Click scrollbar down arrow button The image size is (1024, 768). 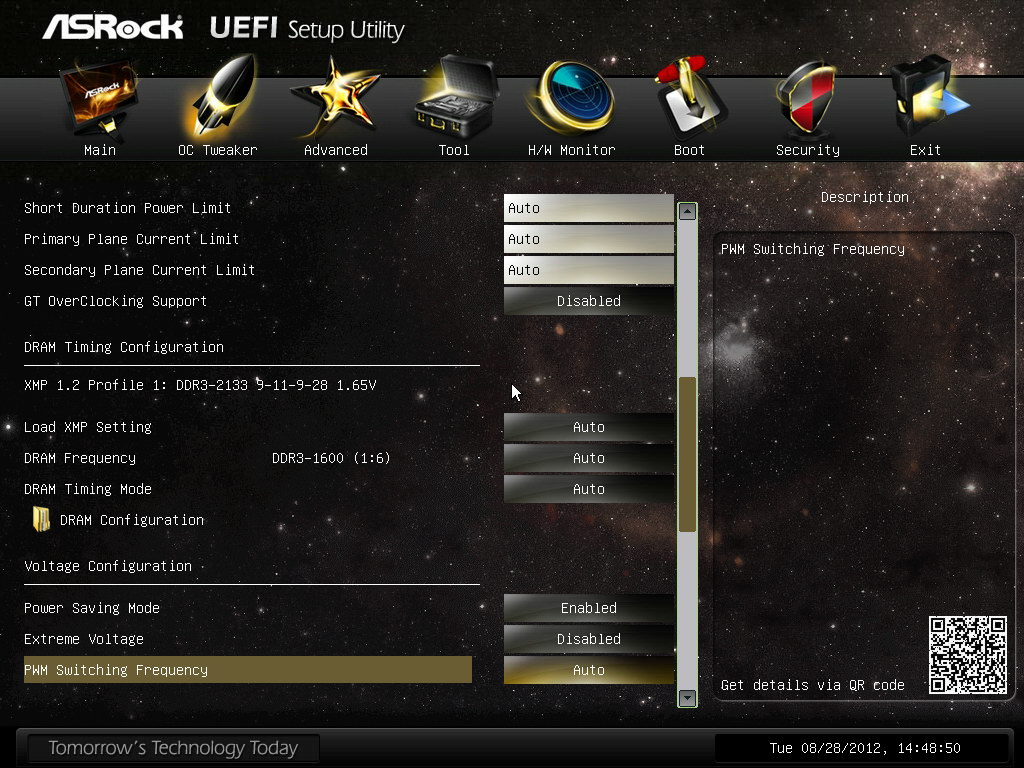[687, 697]
